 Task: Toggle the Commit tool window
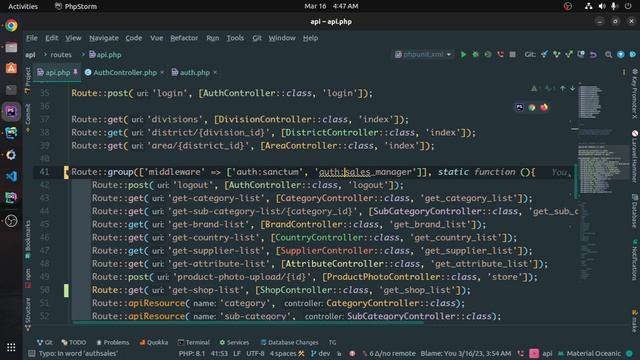(x=28, y=118)
